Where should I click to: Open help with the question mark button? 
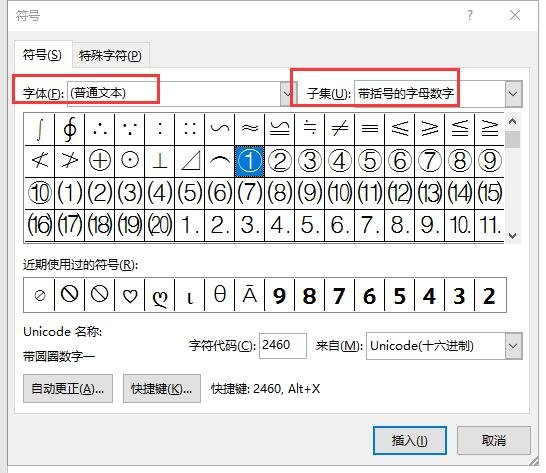click(x=470, y=15)
